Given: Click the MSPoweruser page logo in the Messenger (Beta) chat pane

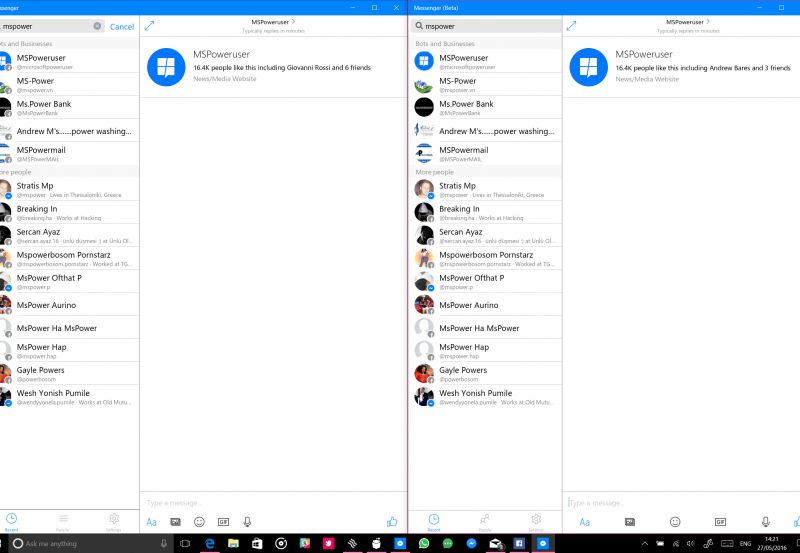Looking at the screenshot, I should click(x=588, y=67).
